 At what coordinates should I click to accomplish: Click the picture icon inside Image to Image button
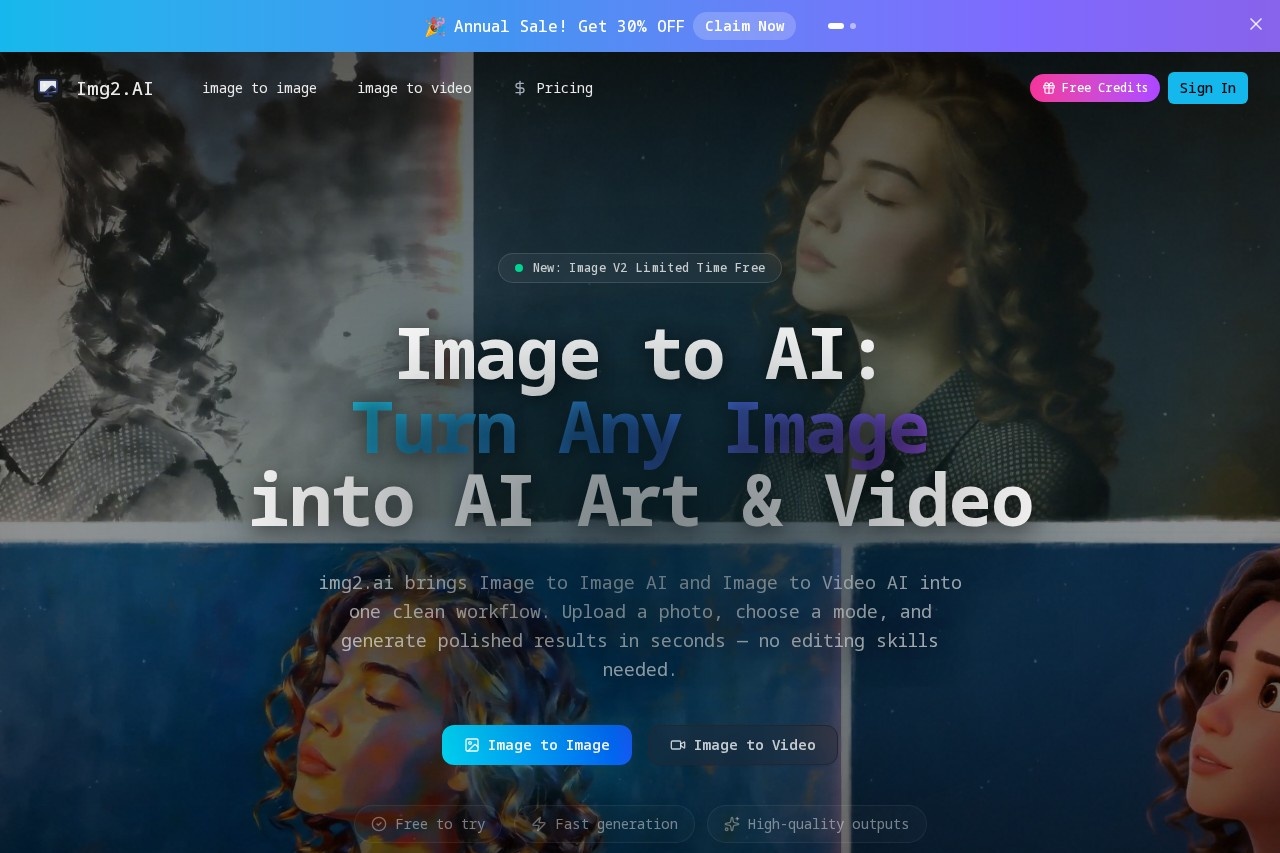click(471, 745)
